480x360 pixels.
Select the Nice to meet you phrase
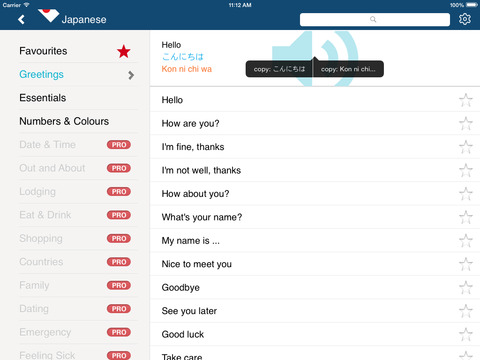click(x=196, y=264)
